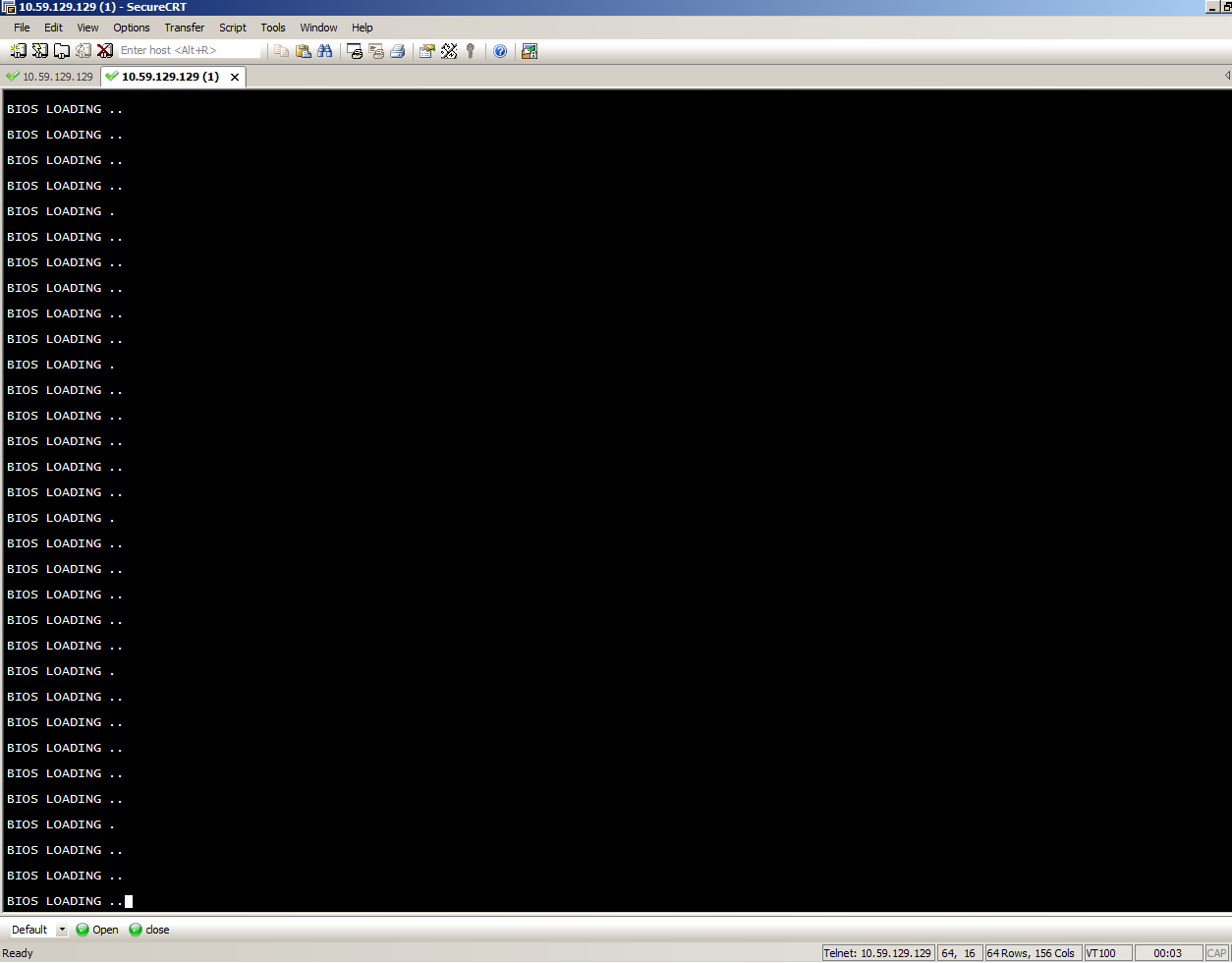1232x963 pixels.
Task: Open the Window menu
Action: 318,28
